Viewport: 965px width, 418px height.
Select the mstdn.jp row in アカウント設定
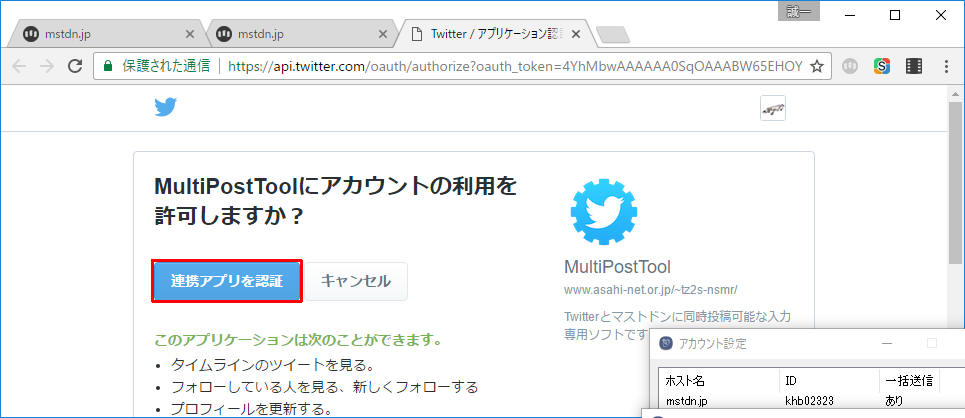click(812, 401)
